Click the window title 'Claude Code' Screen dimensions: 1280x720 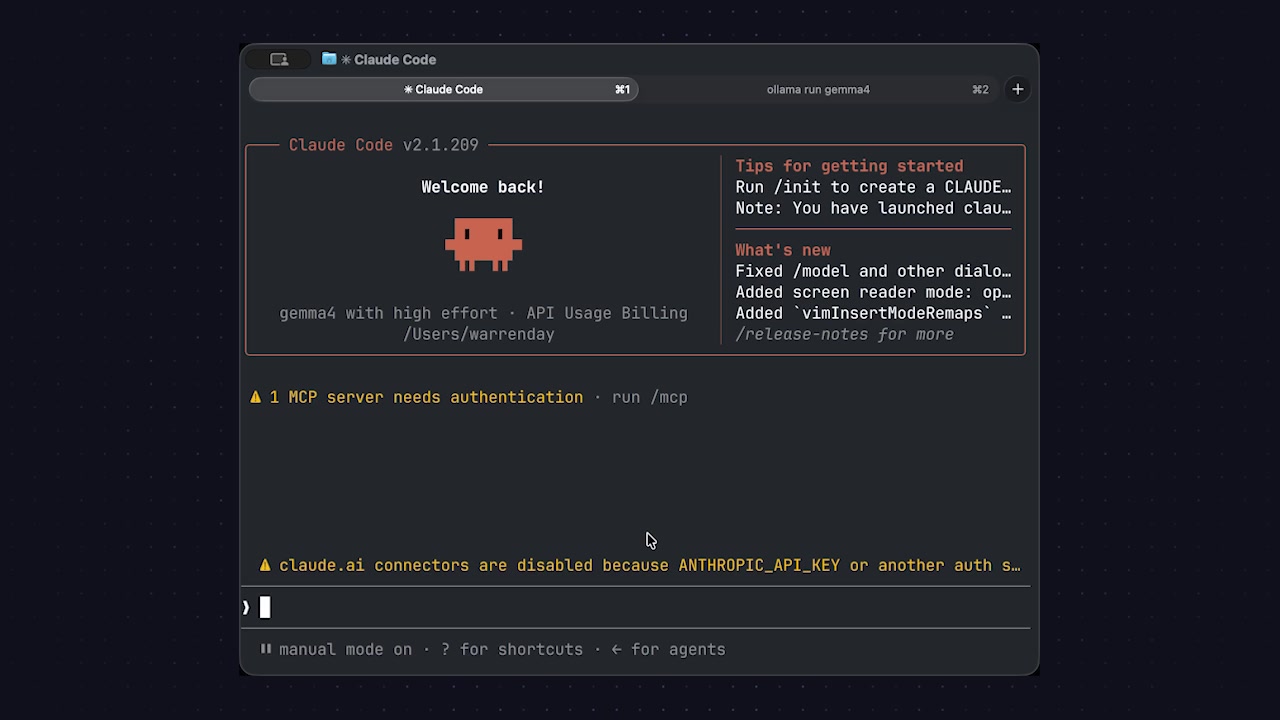point(395,60)
